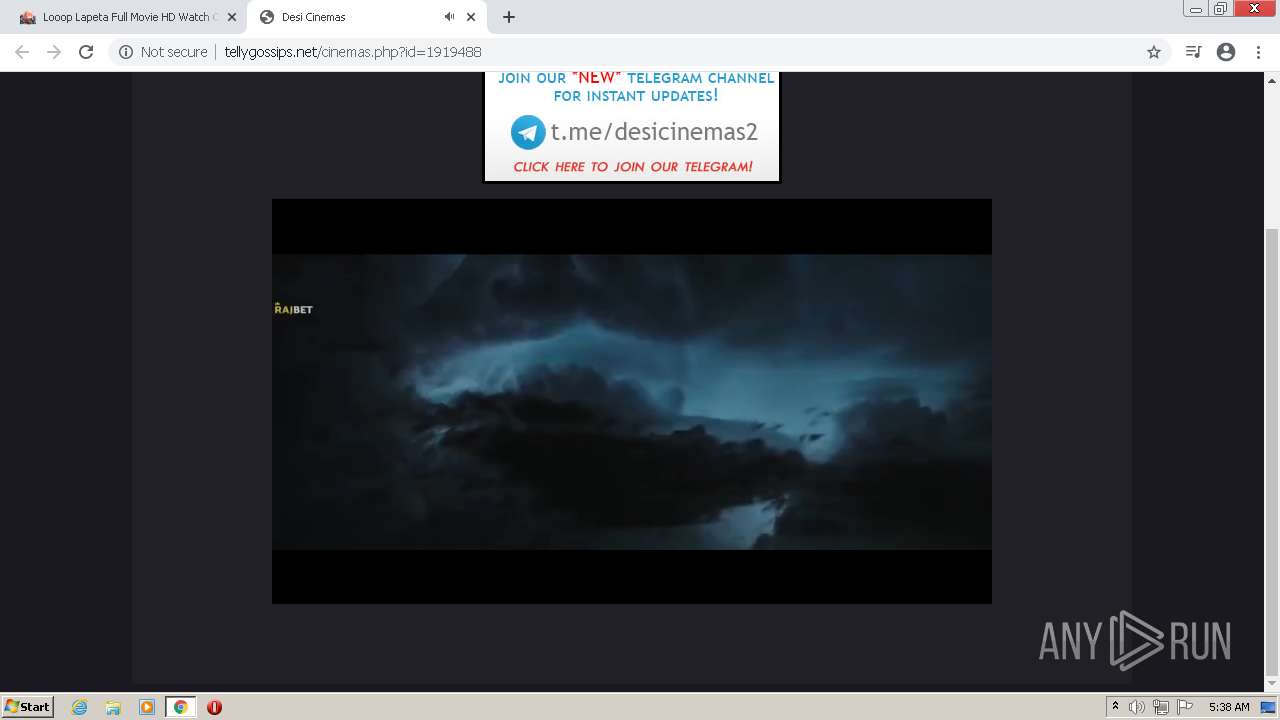Image resolution: width=1280 pixels, height=720 pixels.
Task: Open a new browser tab
Action: click(509, 17)
